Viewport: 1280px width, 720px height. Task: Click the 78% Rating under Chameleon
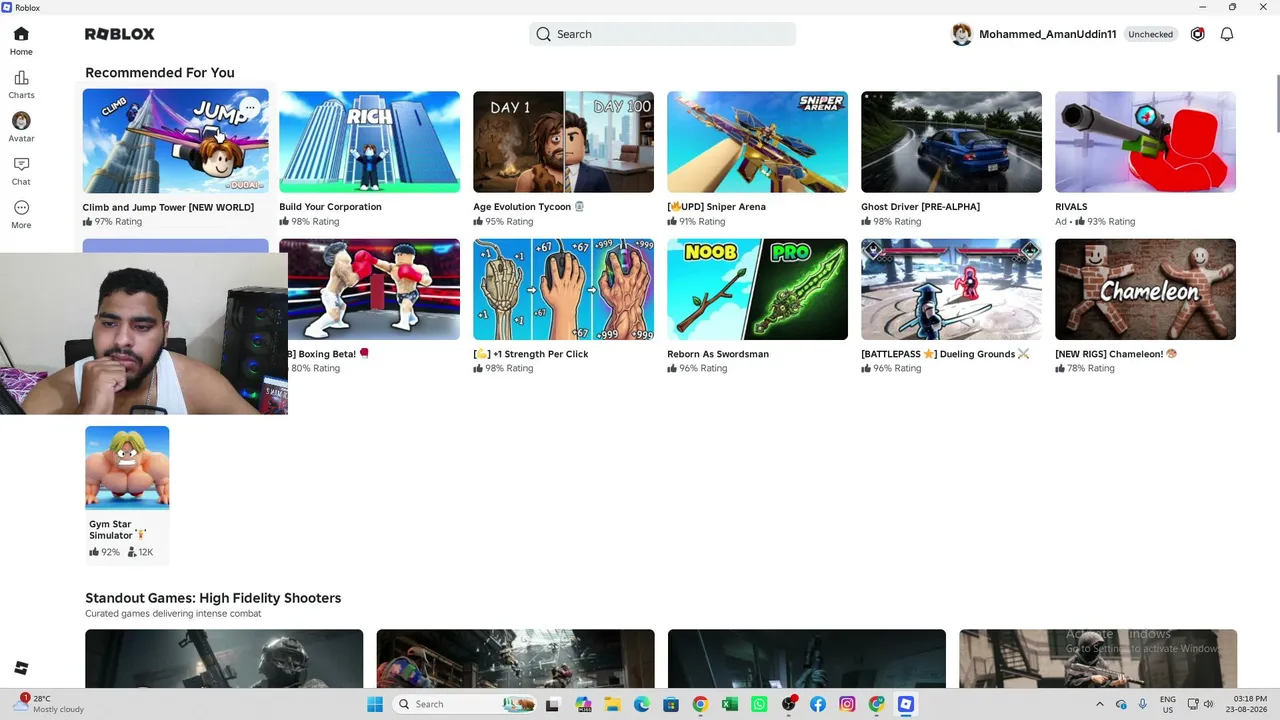tap(1085, 369)
